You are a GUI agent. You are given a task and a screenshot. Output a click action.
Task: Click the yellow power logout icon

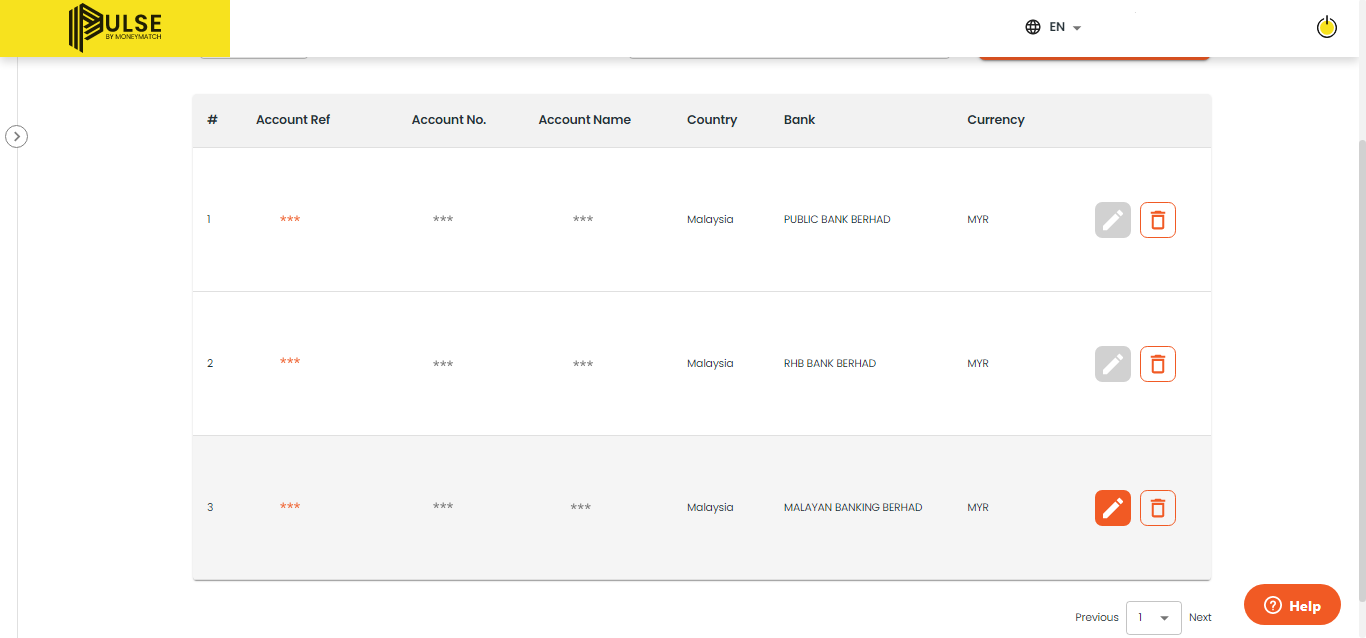pos(1327,27)
